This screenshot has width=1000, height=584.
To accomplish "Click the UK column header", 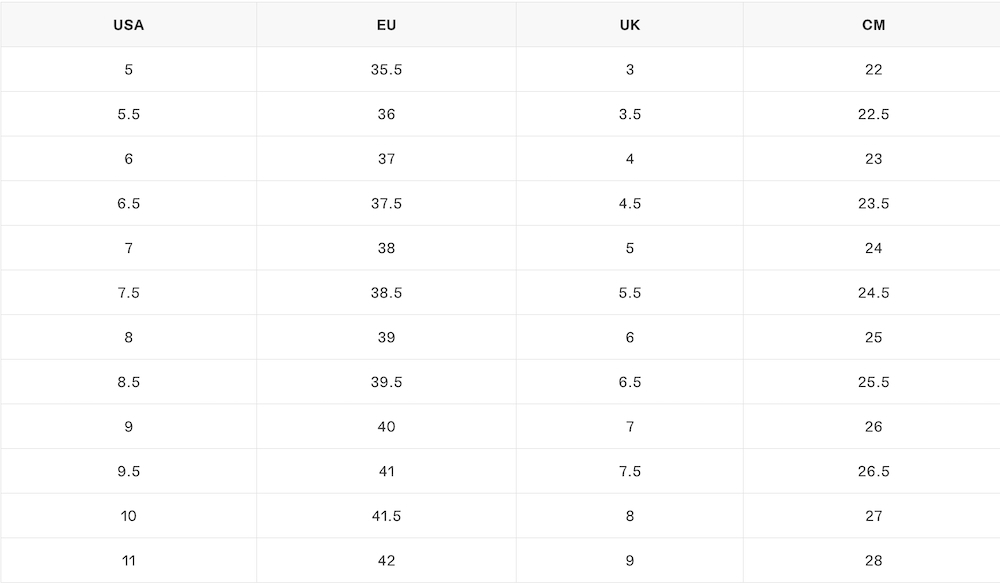I will point(629,25).
